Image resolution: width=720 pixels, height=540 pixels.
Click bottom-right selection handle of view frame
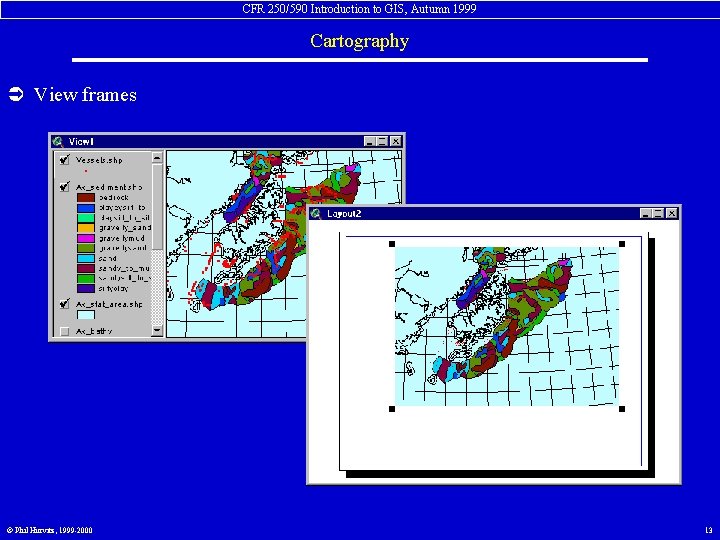pyautogui.click(x=622, y=409)
